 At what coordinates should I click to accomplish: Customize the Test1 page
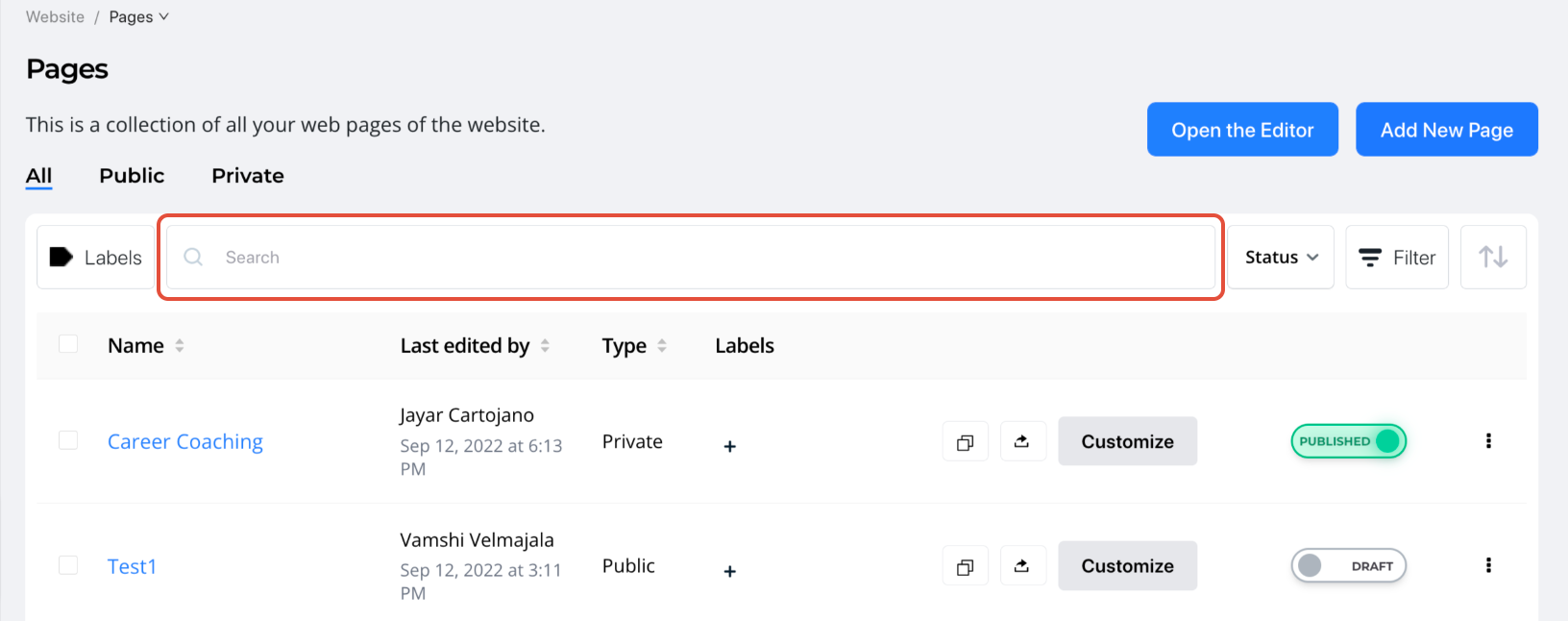coord(1128,566)
